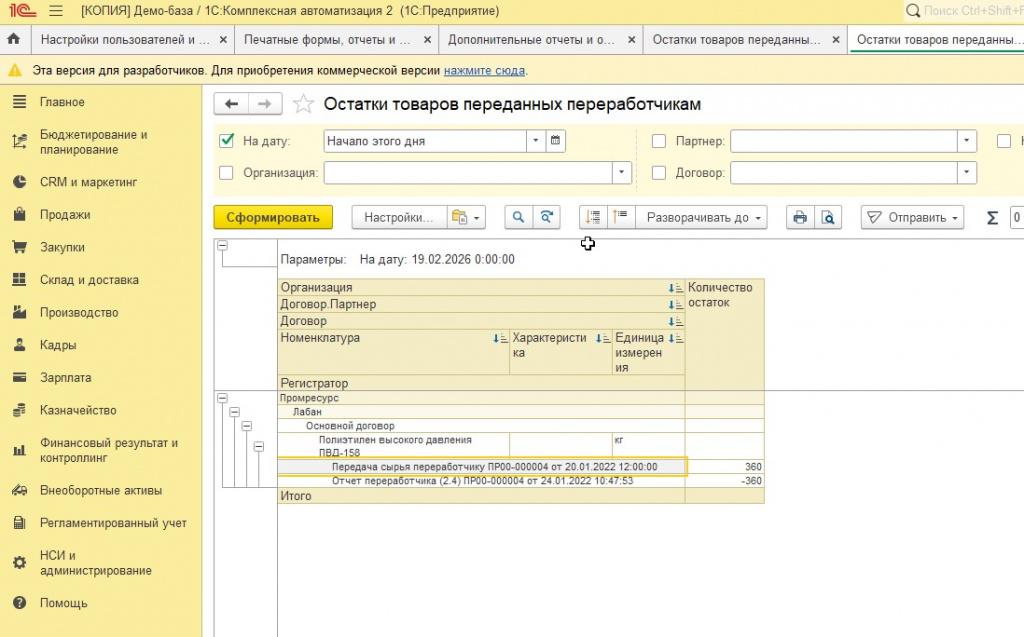Collapse the 'Промресурс' group tree node
The width and height of the screenshot is (1024, 637).
coord(222,398)
